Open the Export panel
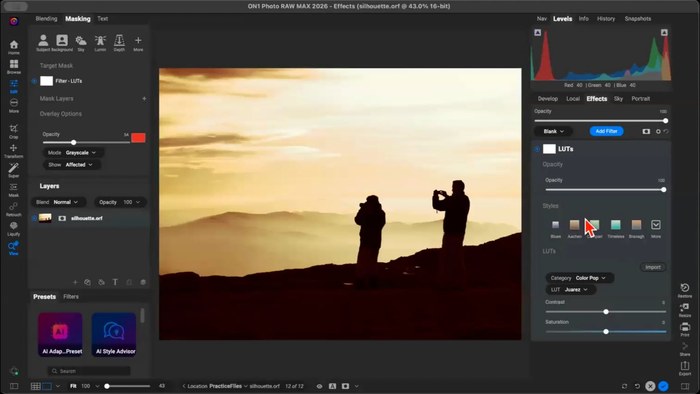 [x=685, y=369]
